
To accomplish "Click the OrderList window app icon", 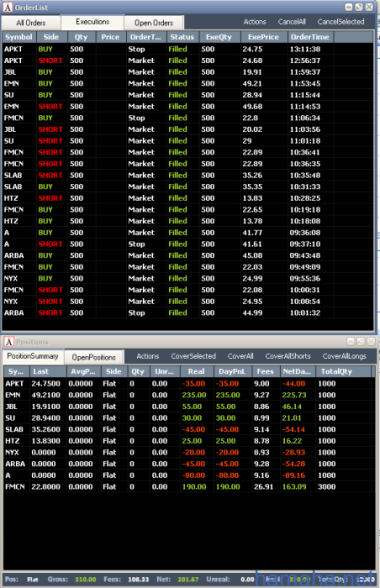I will coord(8,7).
